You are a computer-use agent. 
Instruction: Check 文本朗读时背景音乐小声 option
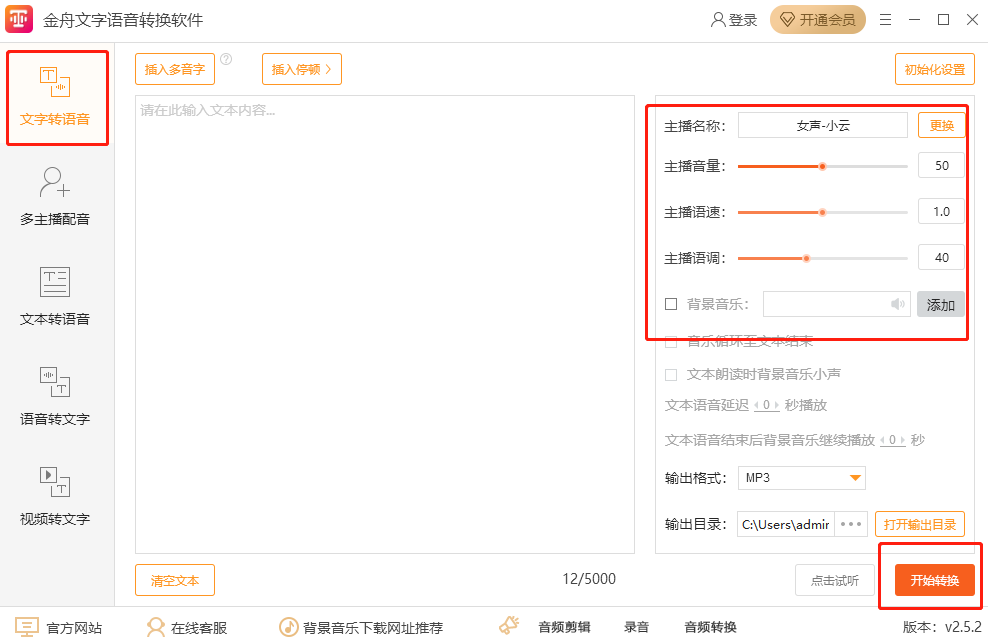671,374
